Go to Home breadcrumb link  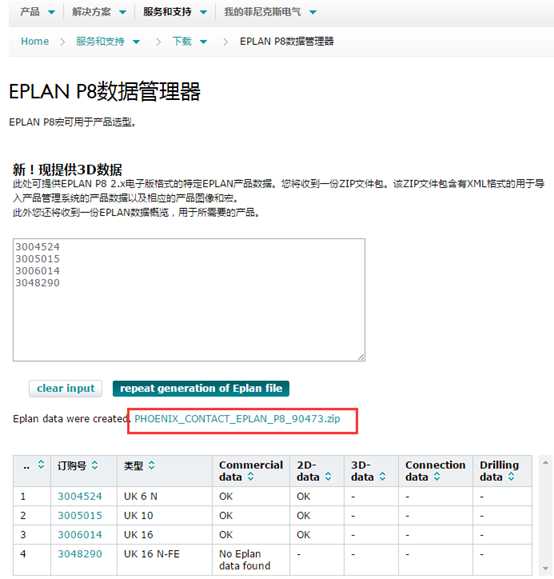click(x=35, y=41)
